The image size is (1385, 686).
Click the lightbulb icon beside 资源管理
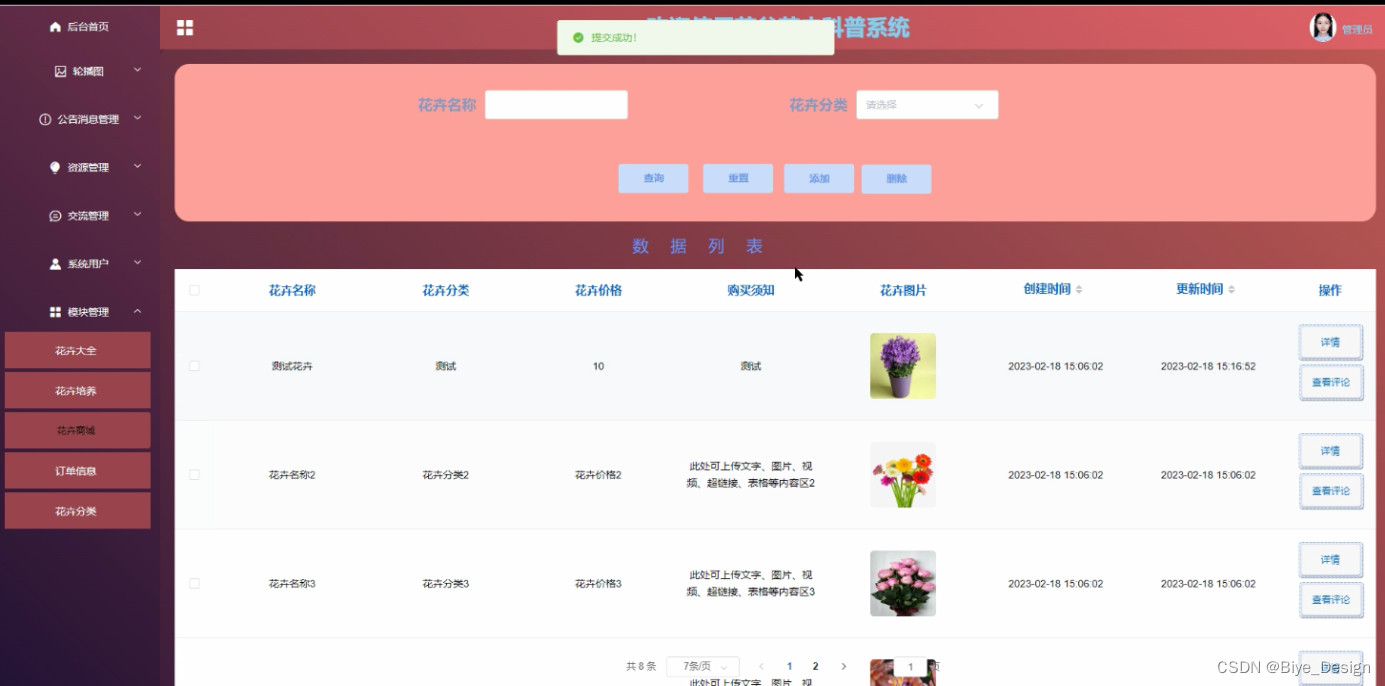(55, 167)
